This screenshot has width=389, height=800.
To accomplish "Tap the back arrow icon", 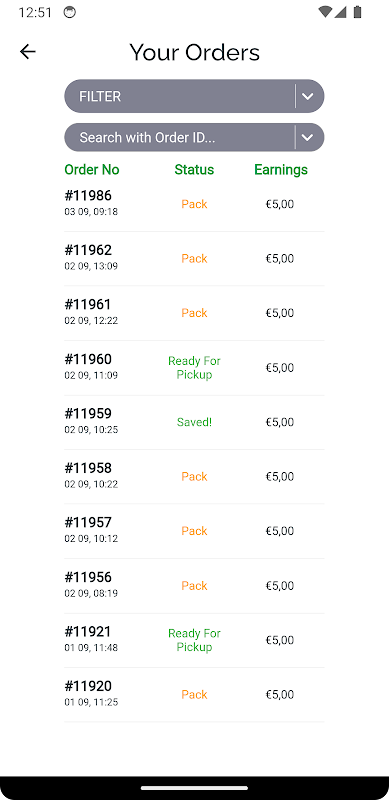I will coord(28,52).
